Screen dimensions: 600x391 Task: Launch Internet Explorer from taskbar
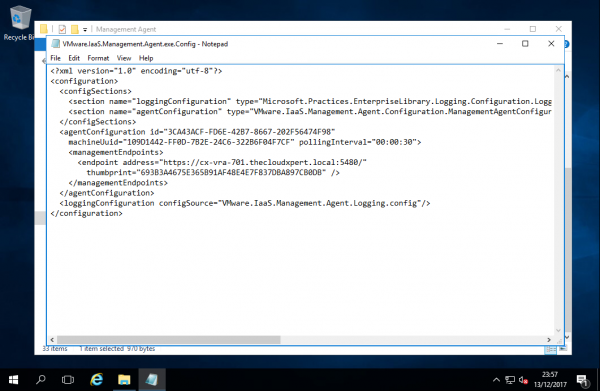tap(96, 380)
